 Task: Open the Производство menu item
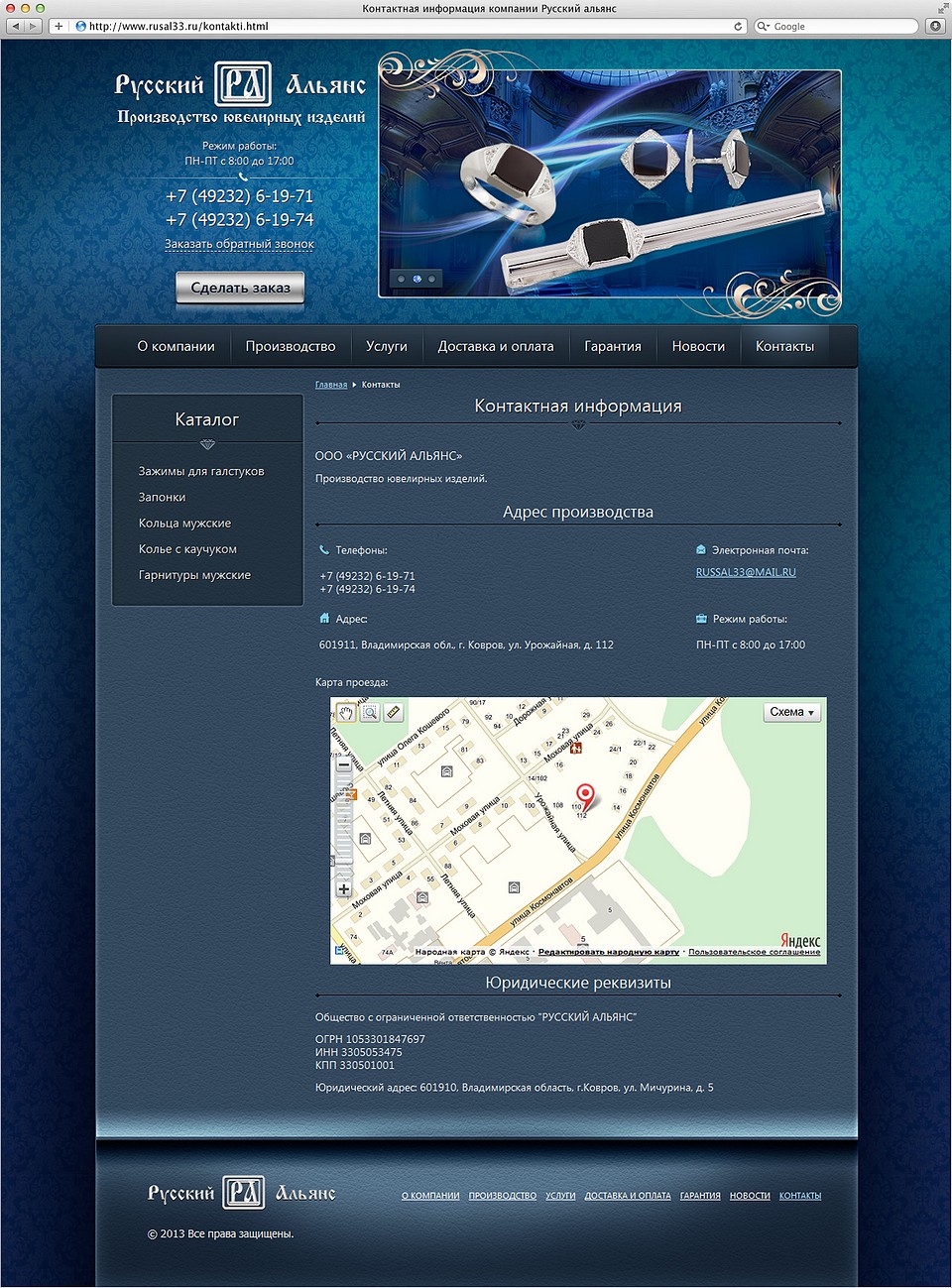click(x=291, y=346)
